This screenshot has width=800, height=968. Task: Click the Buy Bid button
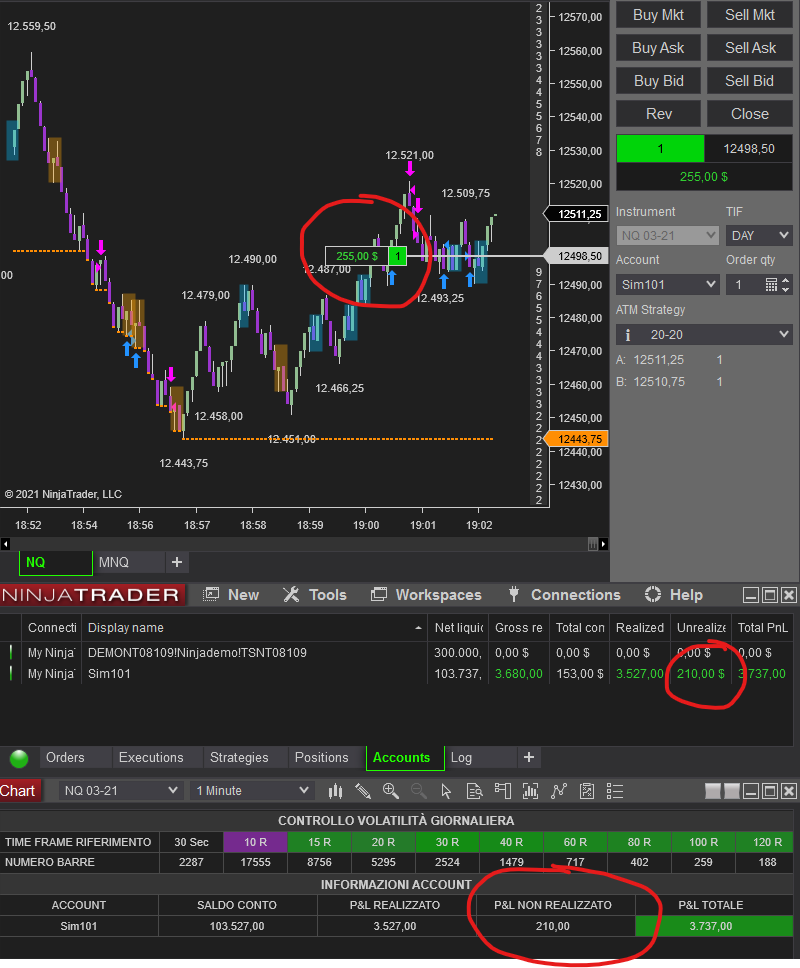659,81
